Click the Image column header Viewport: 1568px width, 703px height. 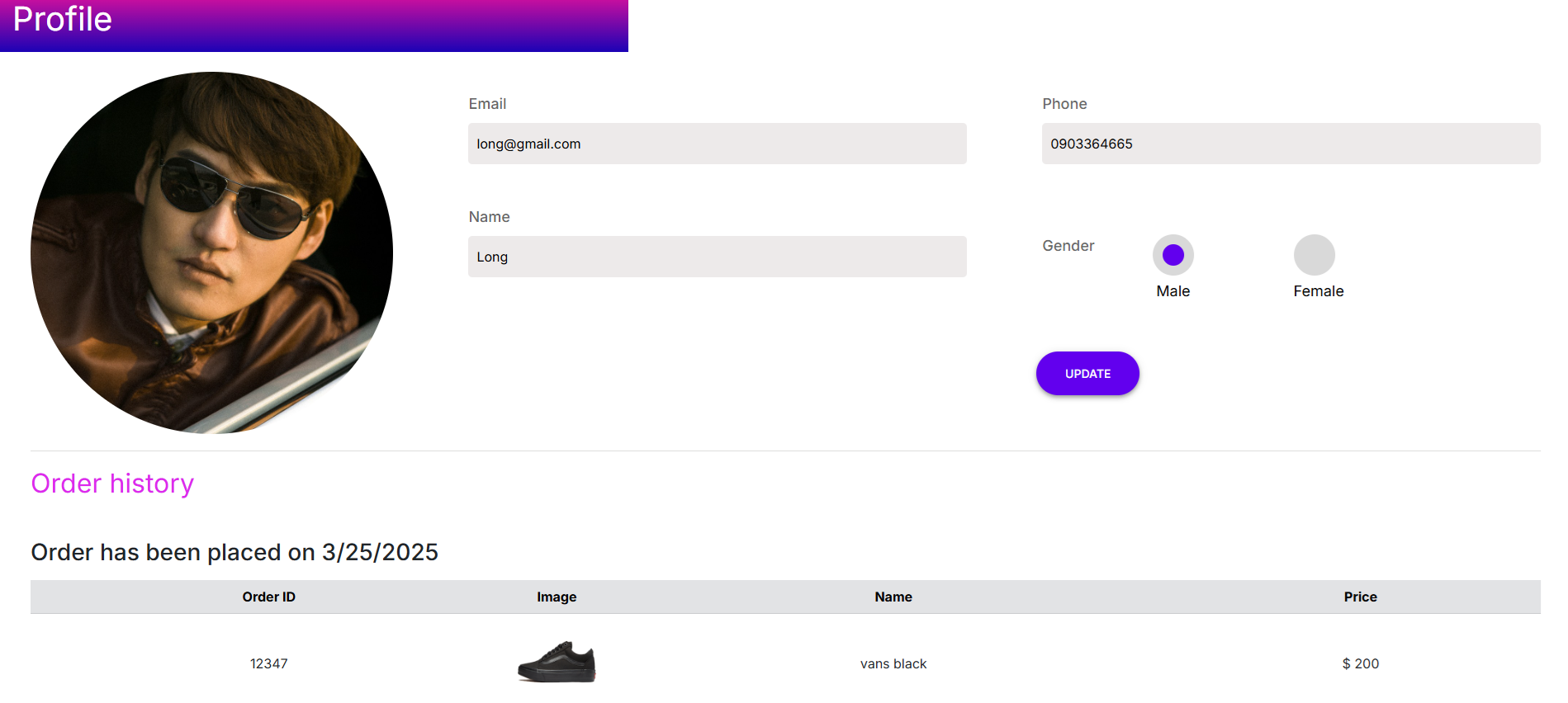(x=557, y=597)
